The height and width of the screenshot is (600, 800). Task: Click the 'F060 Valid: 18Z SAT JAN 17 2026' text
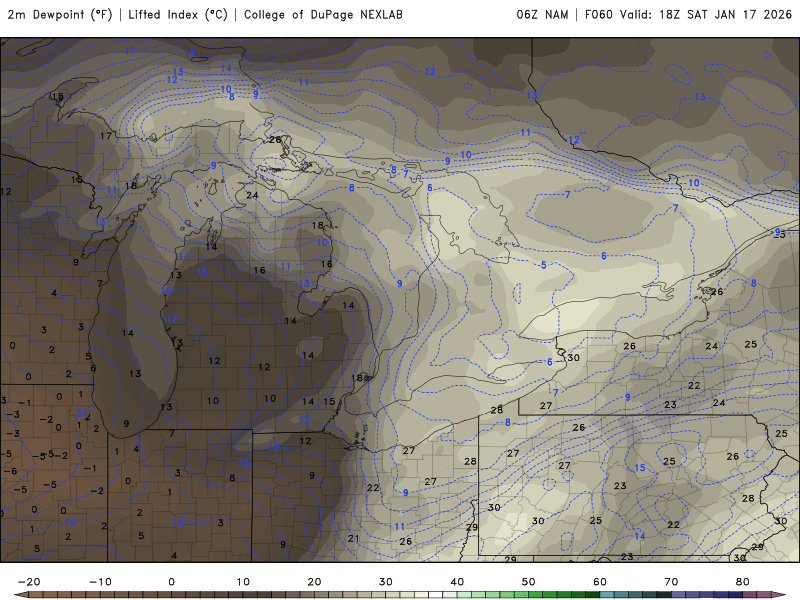[688, 14]
